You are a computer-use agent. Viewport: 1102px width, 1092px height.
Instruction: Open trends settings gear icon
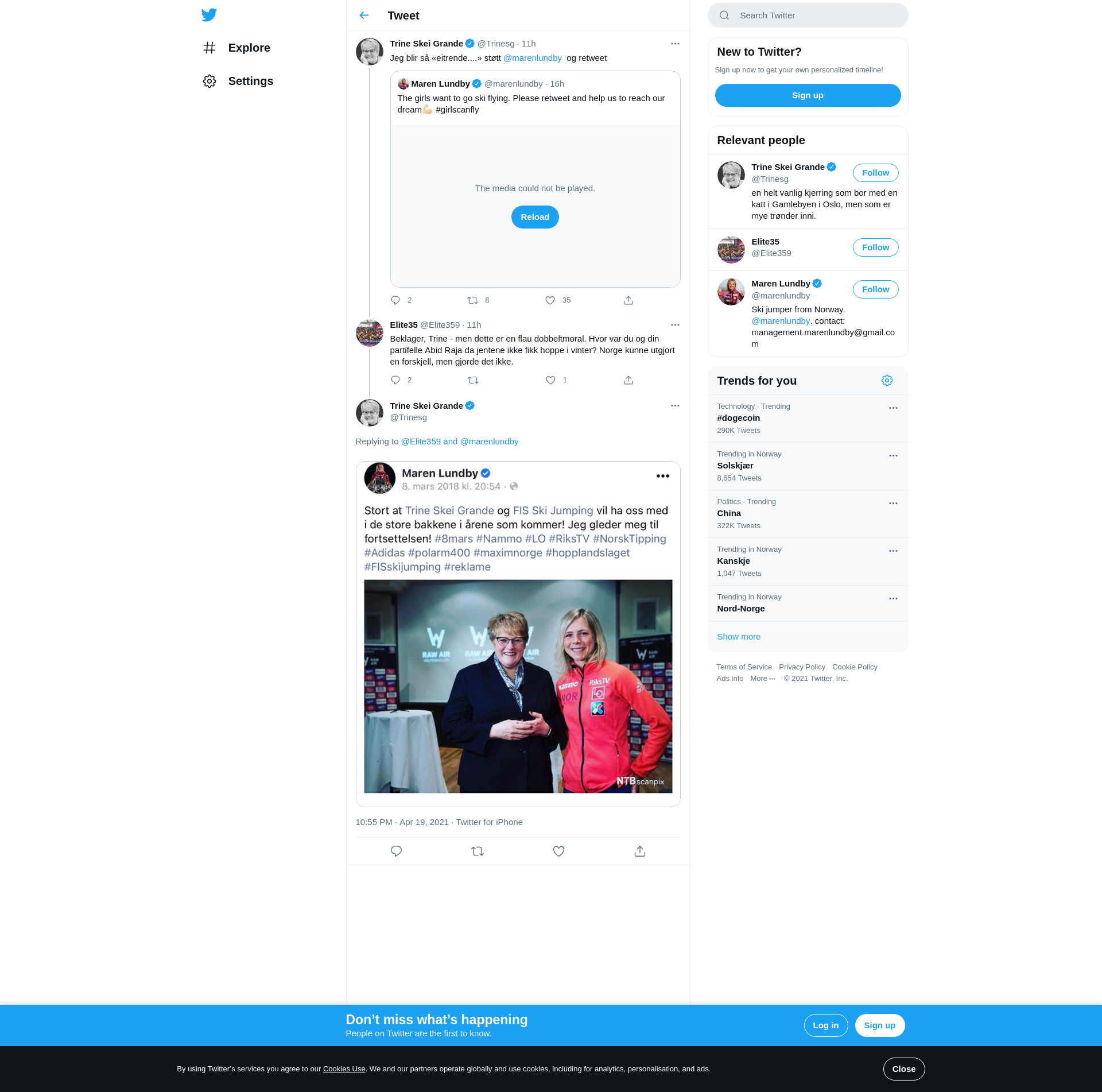pyautogui.click(x=887, y=381)
